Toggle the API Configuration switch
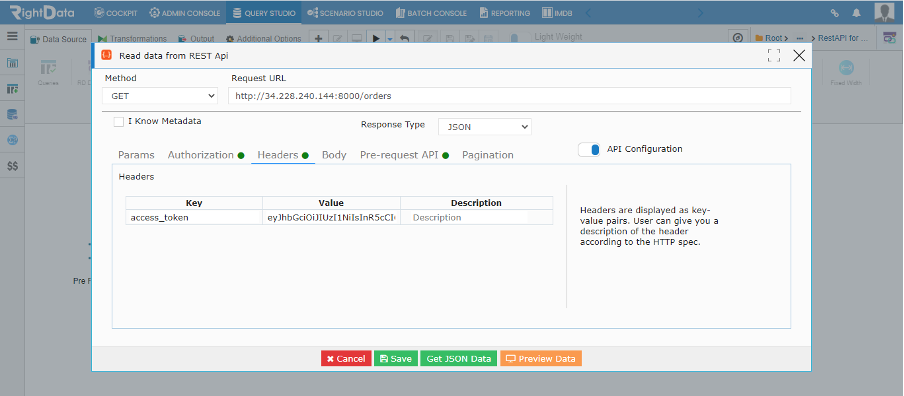904x396 pixels. coord(589,149)
